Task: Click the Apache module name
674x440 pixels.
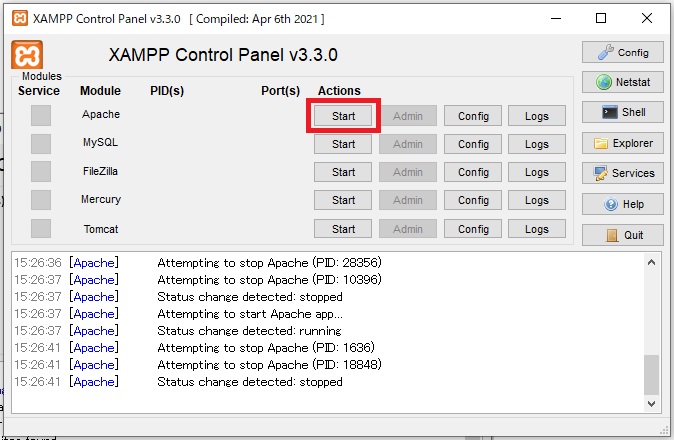Action: 101,114
